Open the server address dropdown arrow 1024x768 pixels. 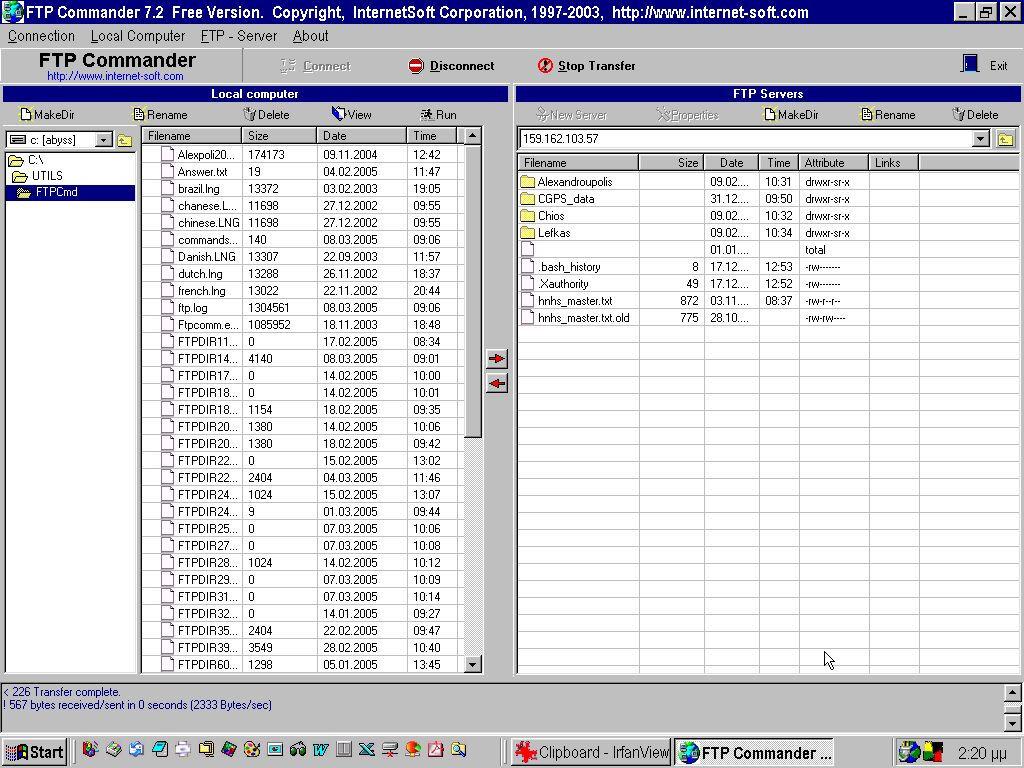[980, 138]
